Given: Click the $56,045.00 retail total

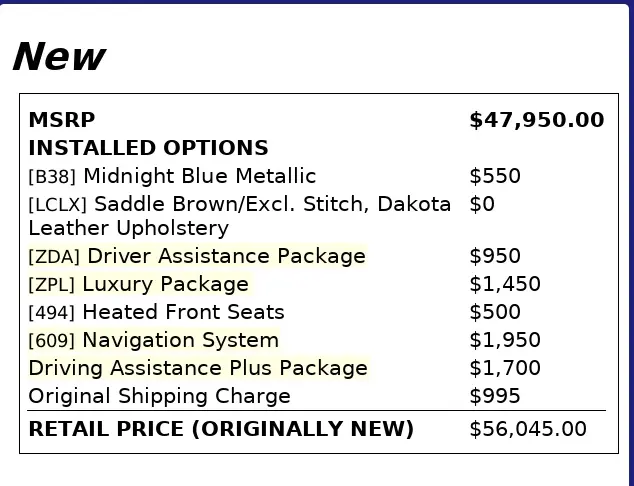Looking at the screenshot, I should point(528,429).
